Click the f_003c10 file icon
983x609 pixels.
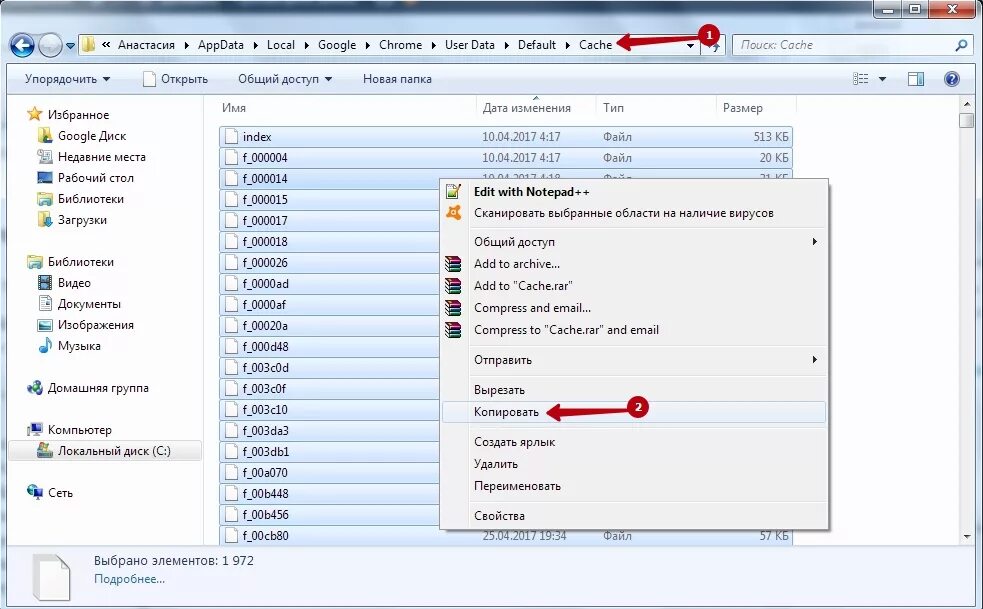231,410
